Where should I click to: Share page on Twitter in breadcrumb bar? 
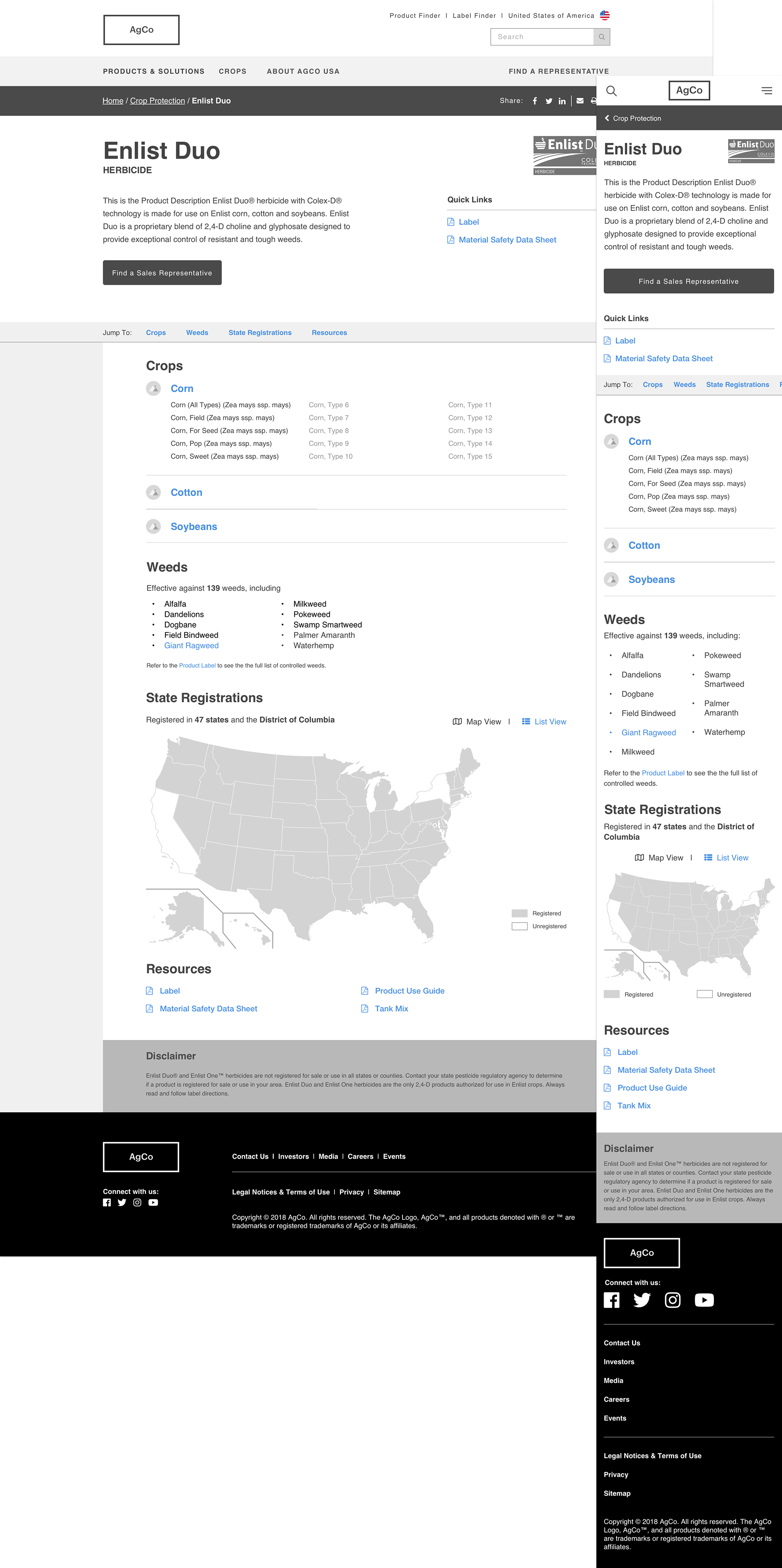549,101
